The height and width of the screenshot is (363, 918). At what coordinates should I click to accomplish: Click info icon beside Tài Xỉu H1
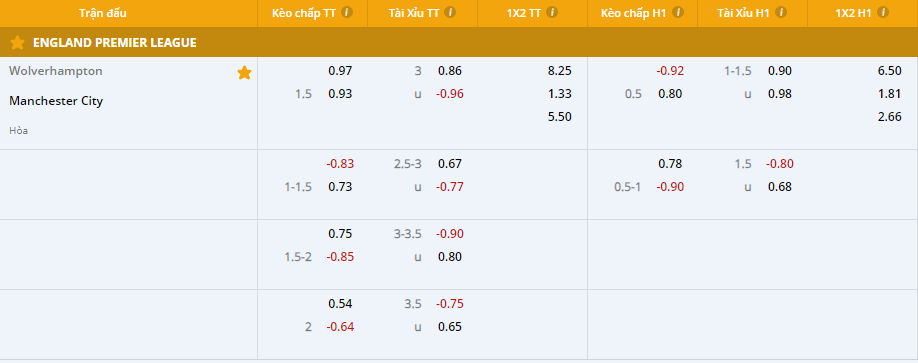click(780, 12)
